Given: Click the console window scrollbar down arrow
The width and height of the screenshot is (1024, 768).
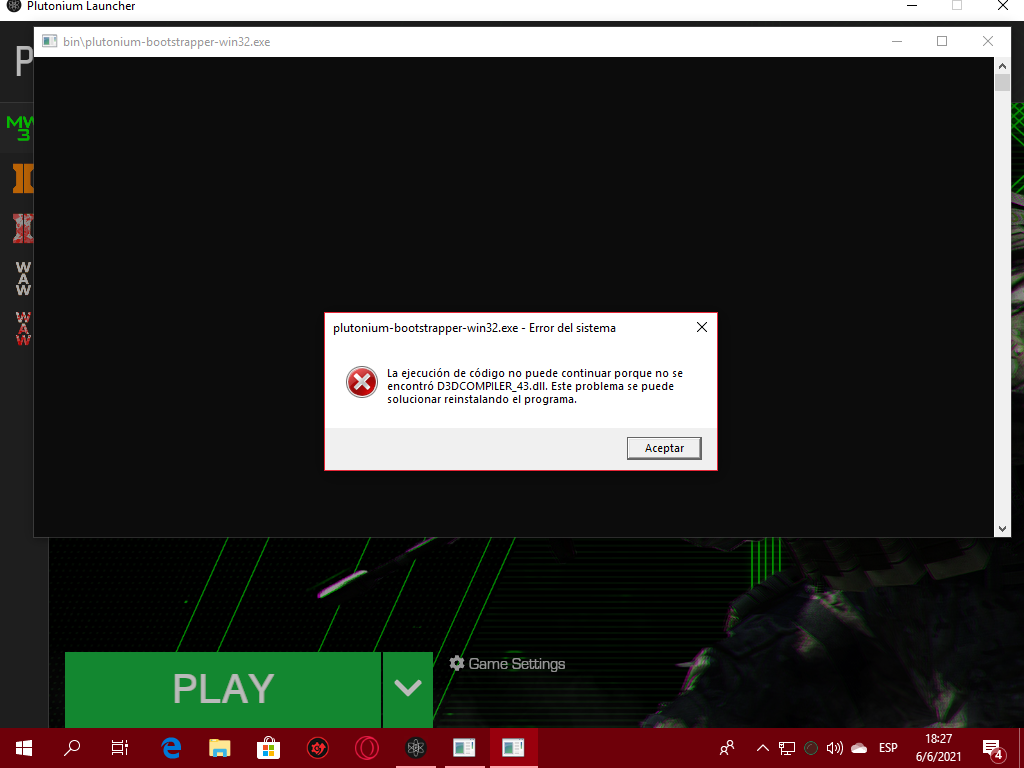Looking at the screenshot, I should click(x=1002, y=529).
